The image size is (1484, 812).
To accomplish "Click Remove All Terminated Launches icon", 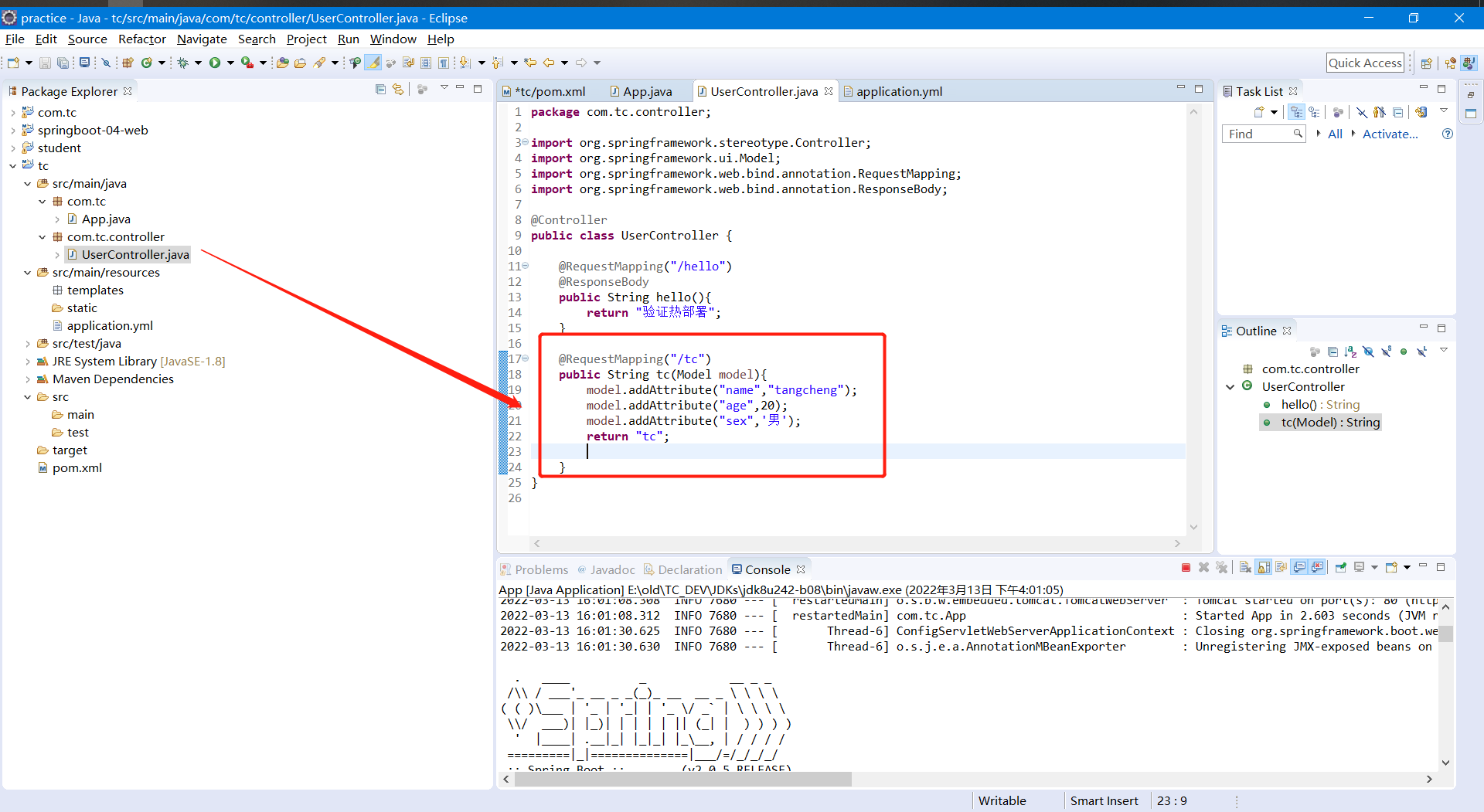I will [x=1222, y=568].
